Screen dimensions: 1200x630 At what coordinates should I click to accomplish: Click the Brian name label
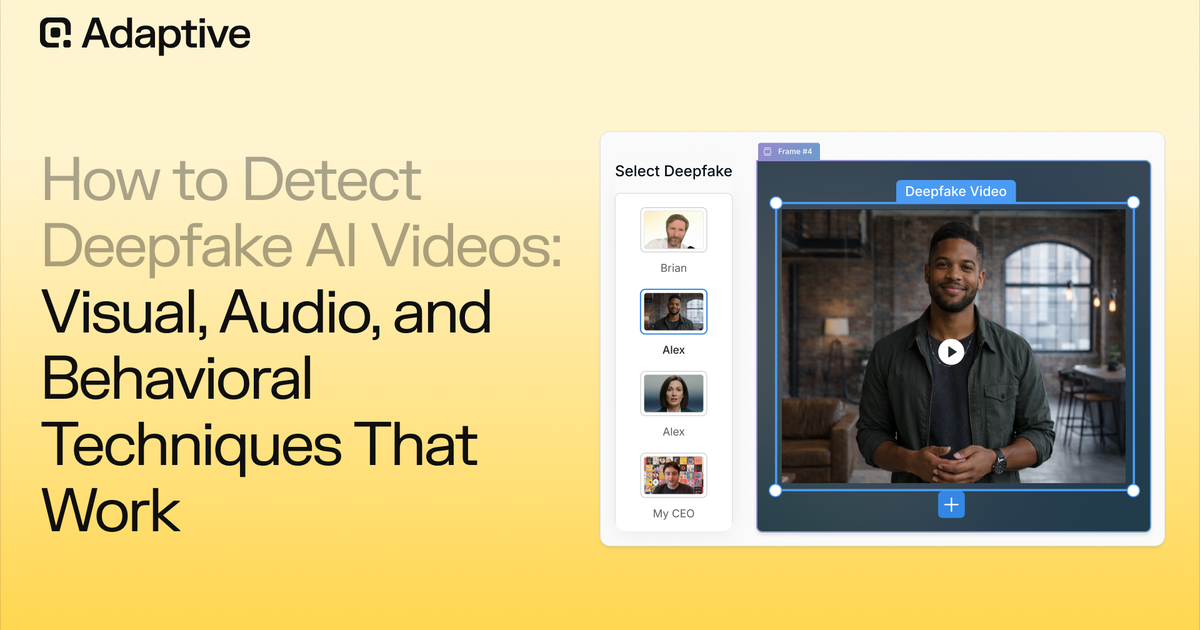tap(674, 268)
